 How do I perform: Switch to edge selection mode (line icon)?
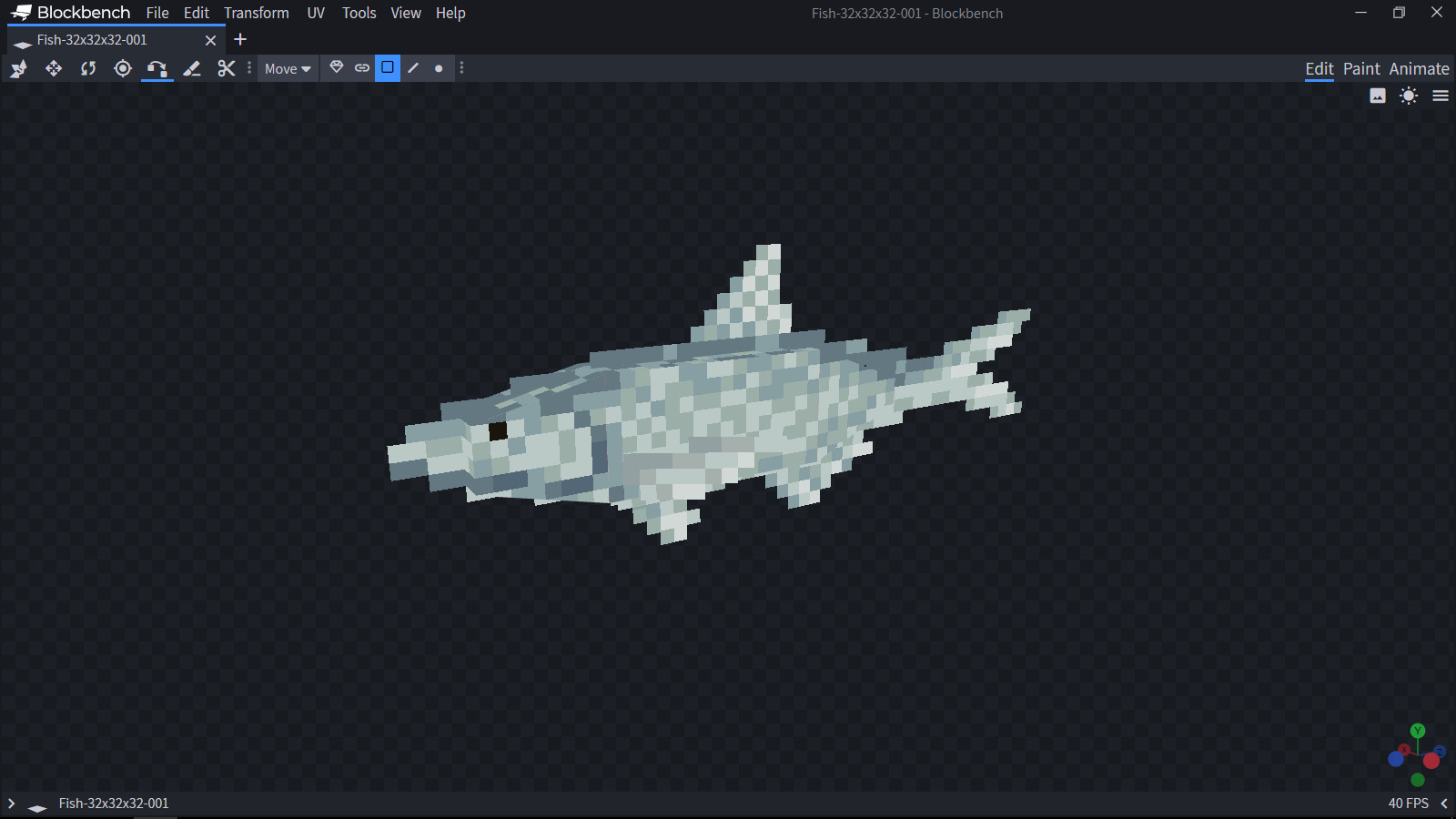[x=413, y=67]
